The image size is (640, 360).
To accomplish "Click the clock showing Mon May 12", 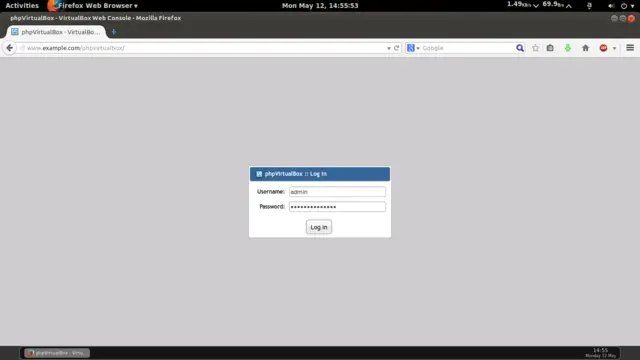I will pyautogui.click(x=320, y=6).
